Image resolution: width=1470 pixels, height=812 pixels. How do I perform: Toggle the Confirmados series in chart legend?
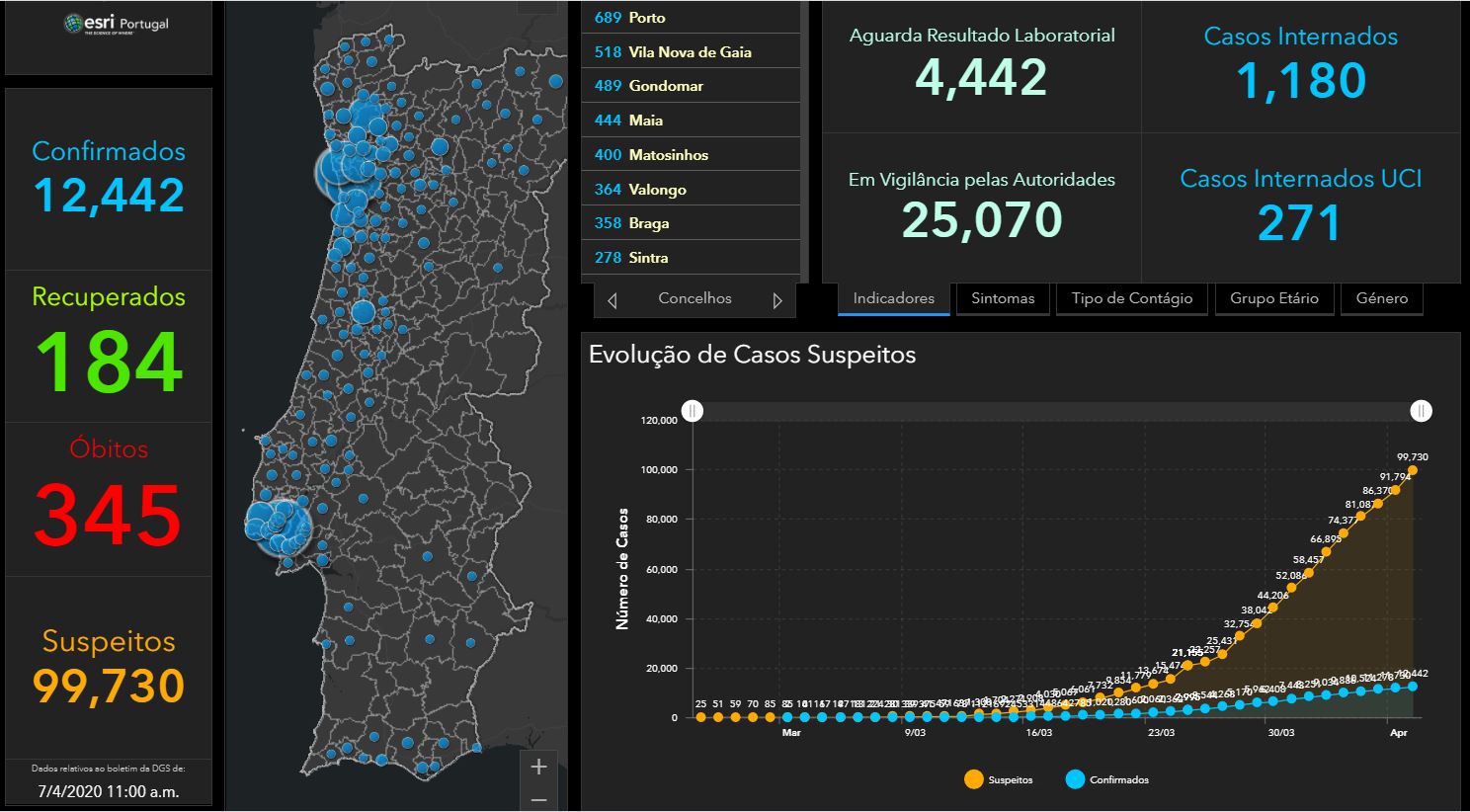click(1107, 779)
